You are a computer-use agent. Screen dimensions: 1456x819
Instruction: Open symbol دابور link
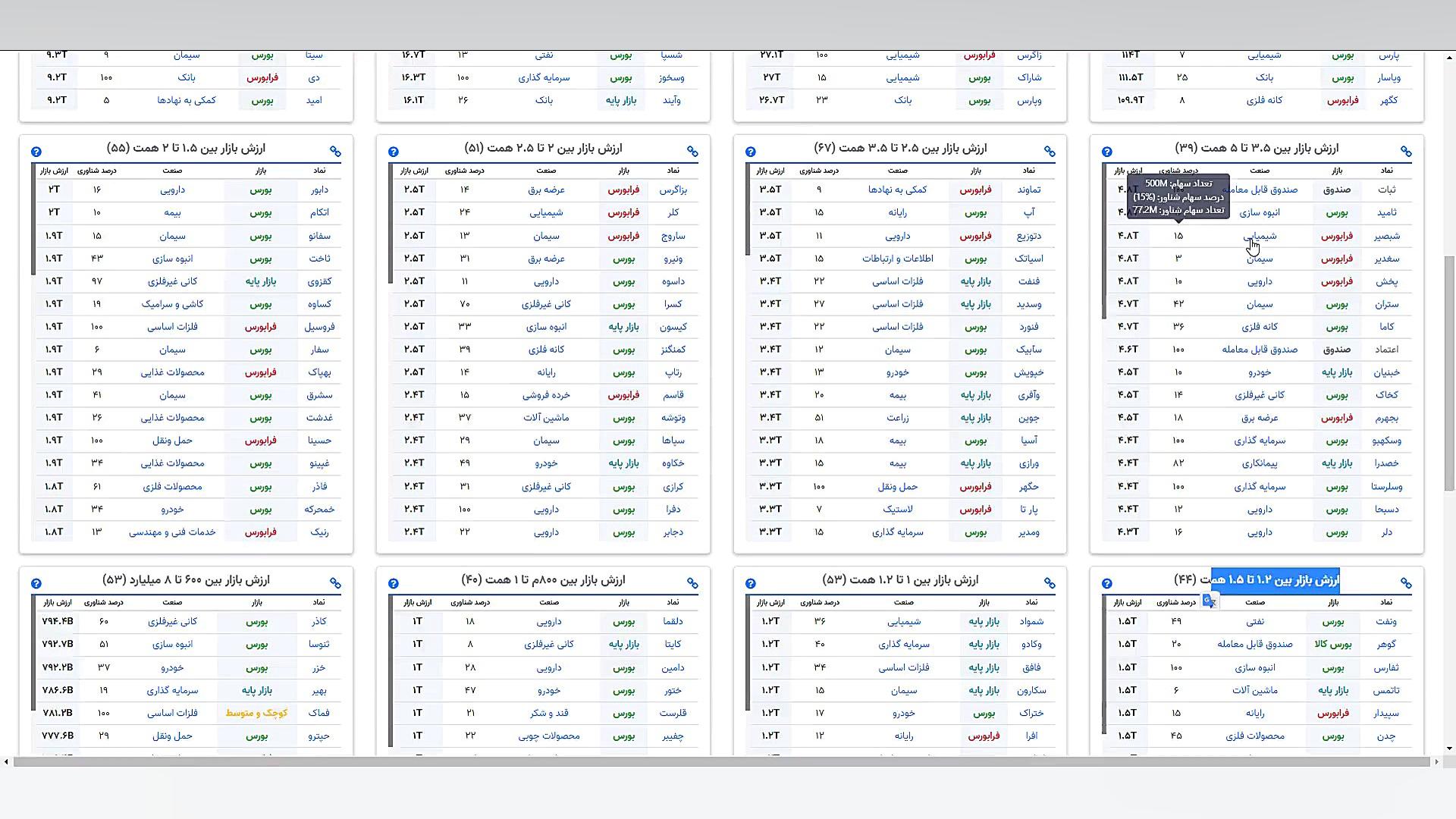tap(319, 190)
